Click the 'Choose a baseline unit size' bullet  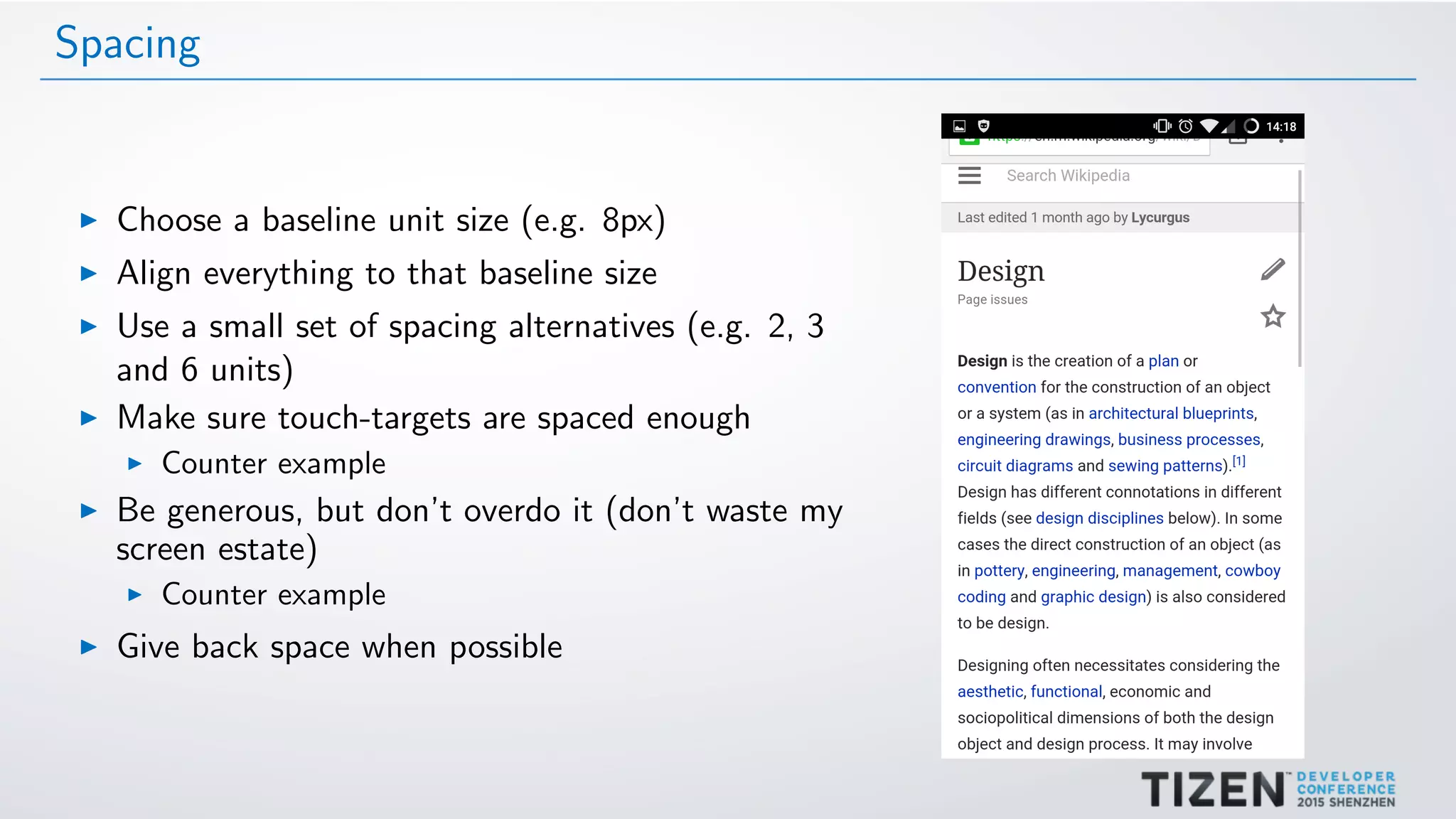tap(392, 220)
